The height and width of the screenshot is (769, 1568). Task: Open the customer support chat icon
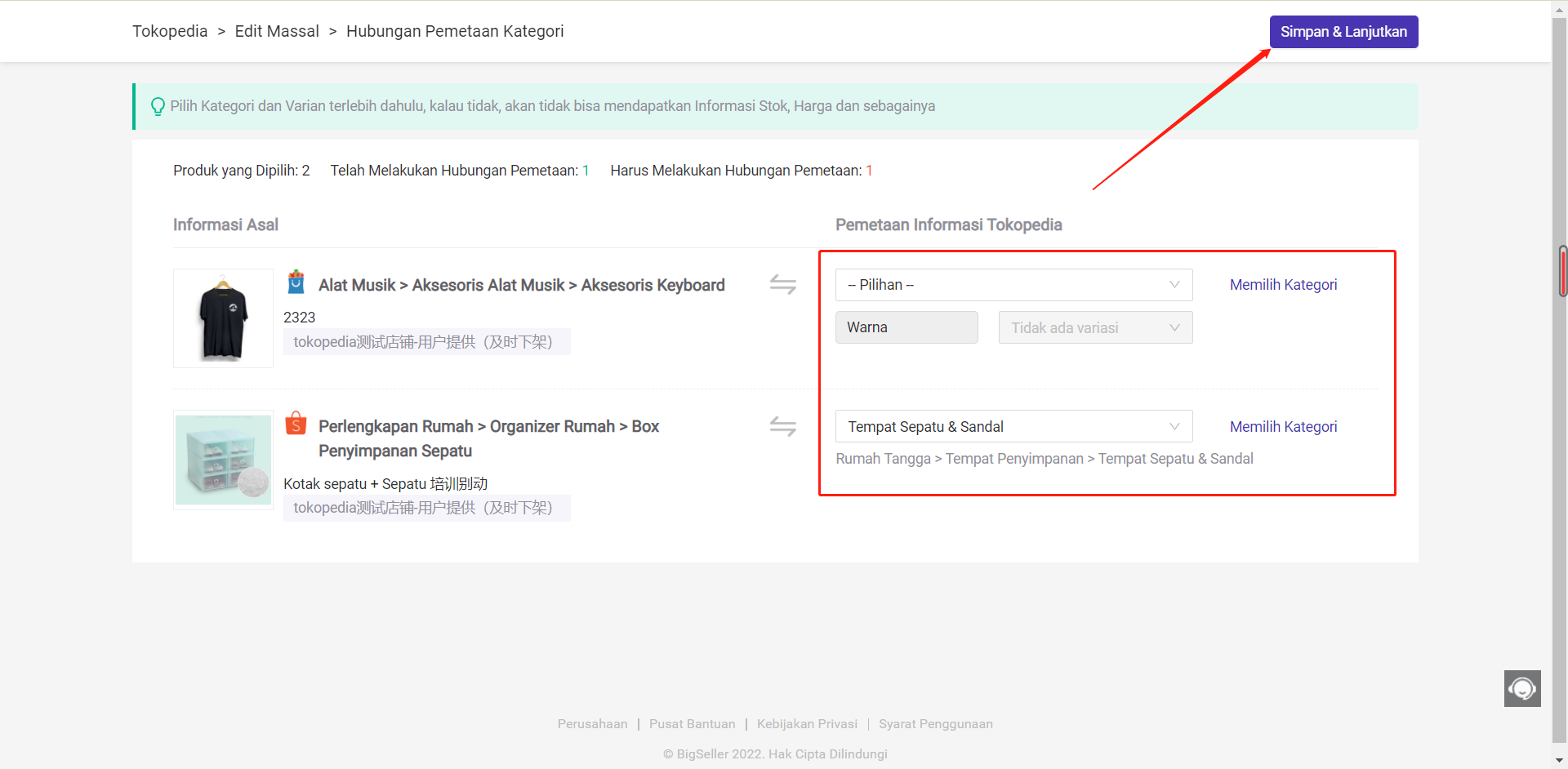1522,688
